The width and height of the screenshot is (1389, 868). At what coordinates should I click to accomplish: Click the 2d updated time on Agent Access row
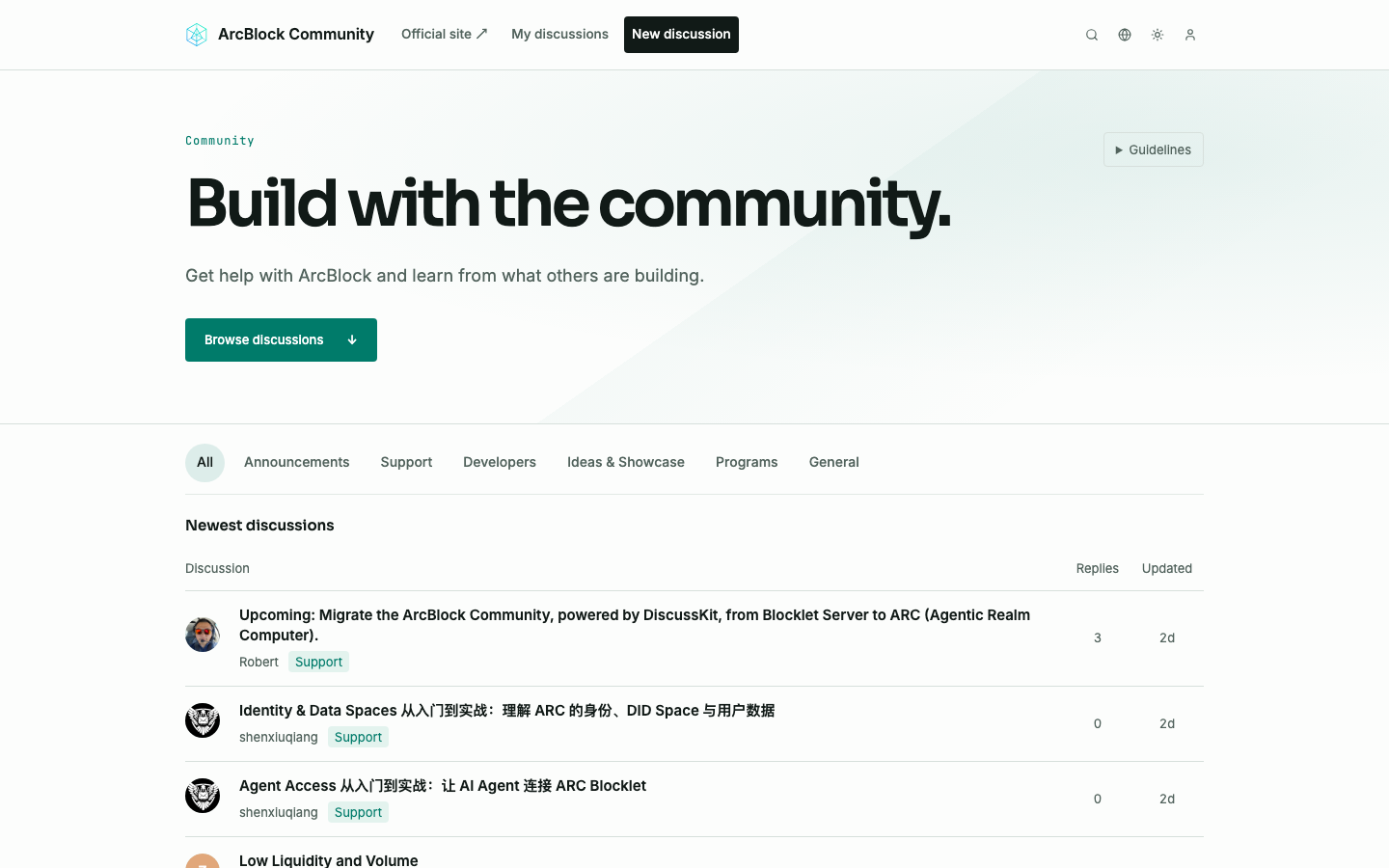pyautogui.click(x=1167, y=799)
